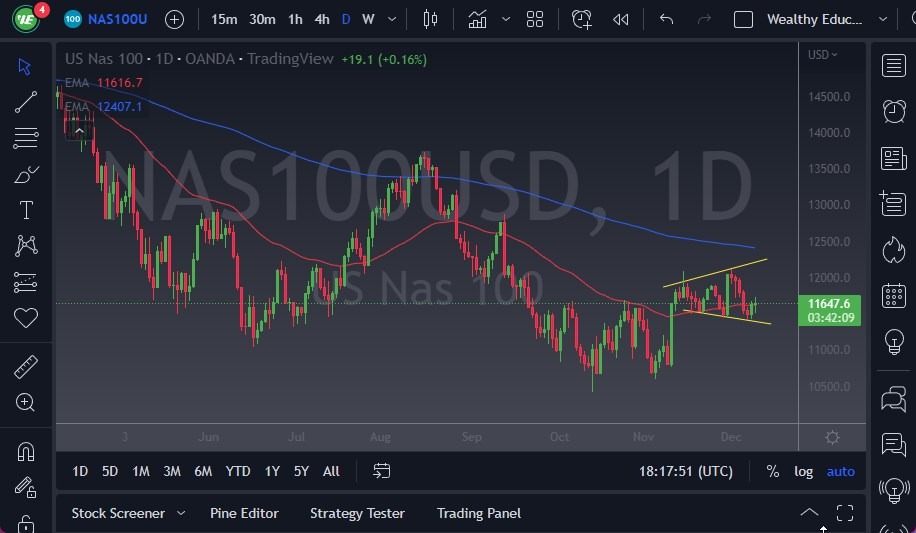Open the layout templates grid
Viewport: 916px width, 533px height.
[x=535, y=19]
